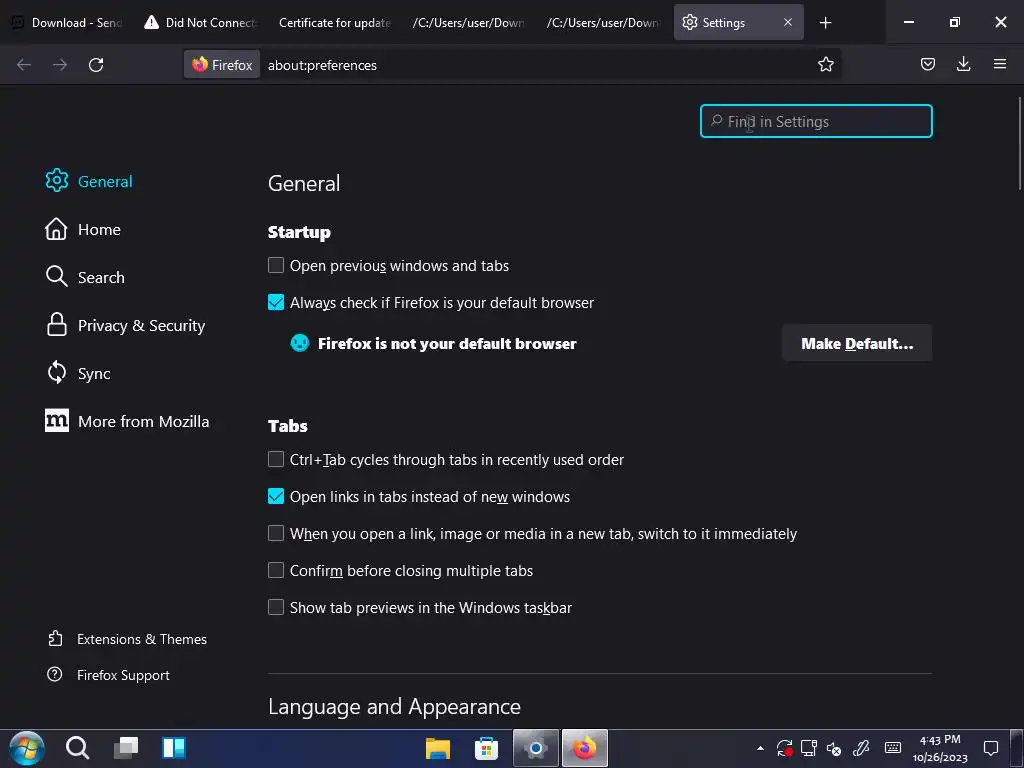Show hidden system tray icons
Image resolution: width=1024 pixels, height=768 pixels.
[x=760, y=748]
